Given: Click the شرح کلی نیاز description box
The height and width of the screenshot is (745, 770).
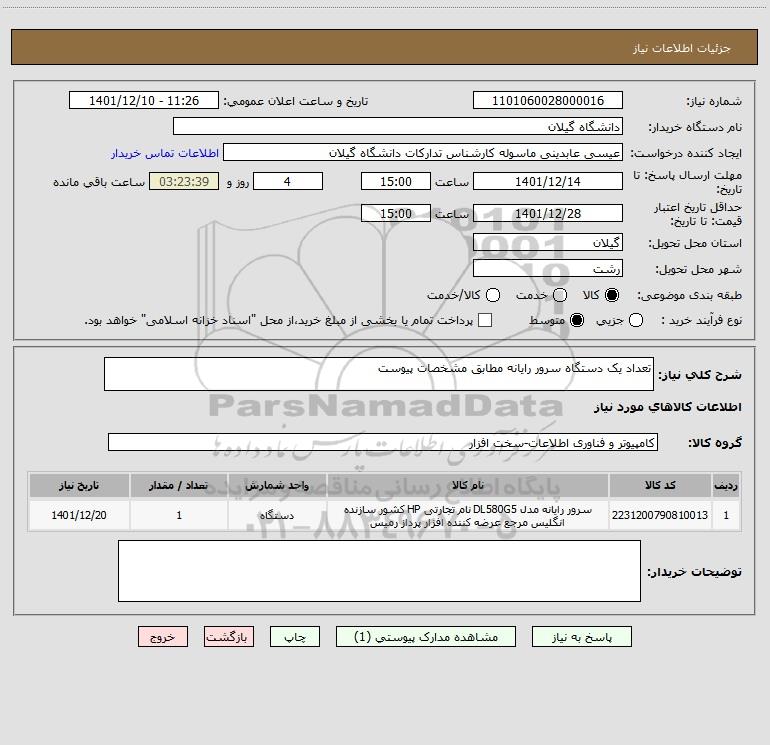Looking at the screenshot, I should [379, 374].
